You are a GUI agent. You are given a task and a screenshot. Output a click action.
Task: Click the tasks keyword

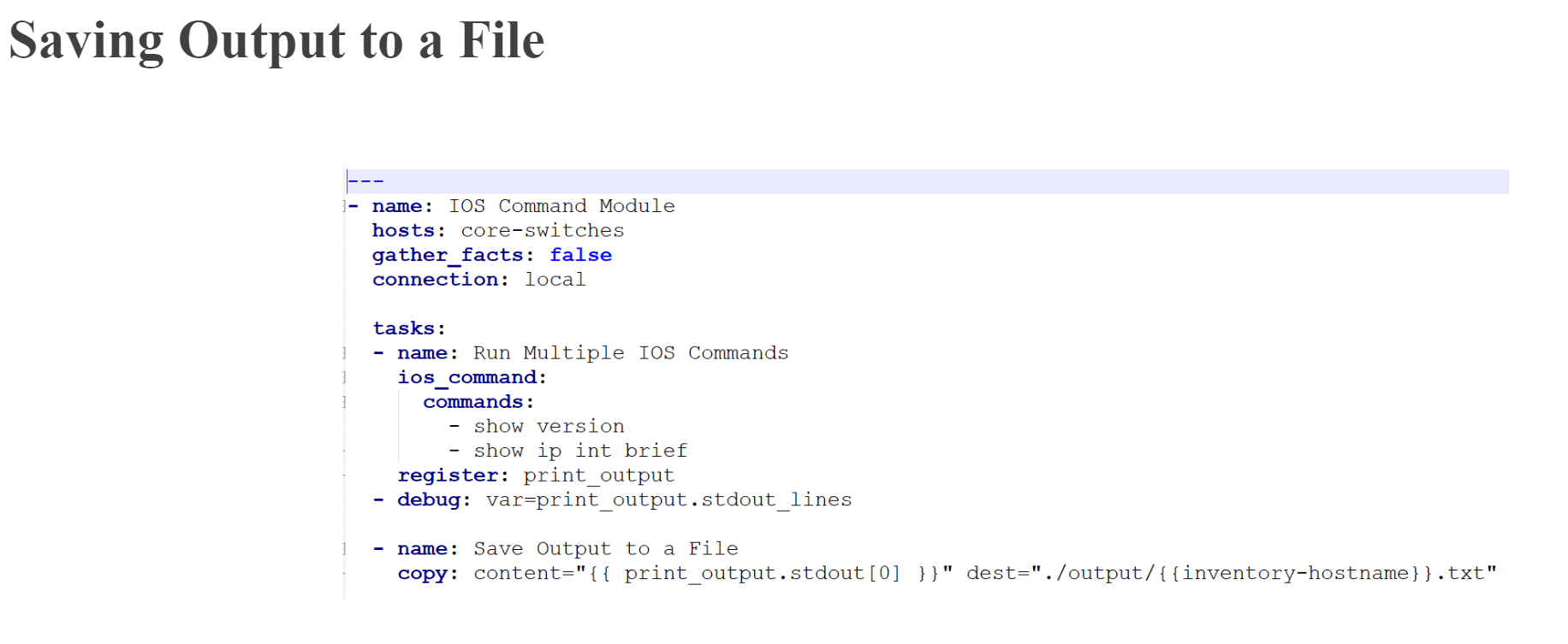408,328
